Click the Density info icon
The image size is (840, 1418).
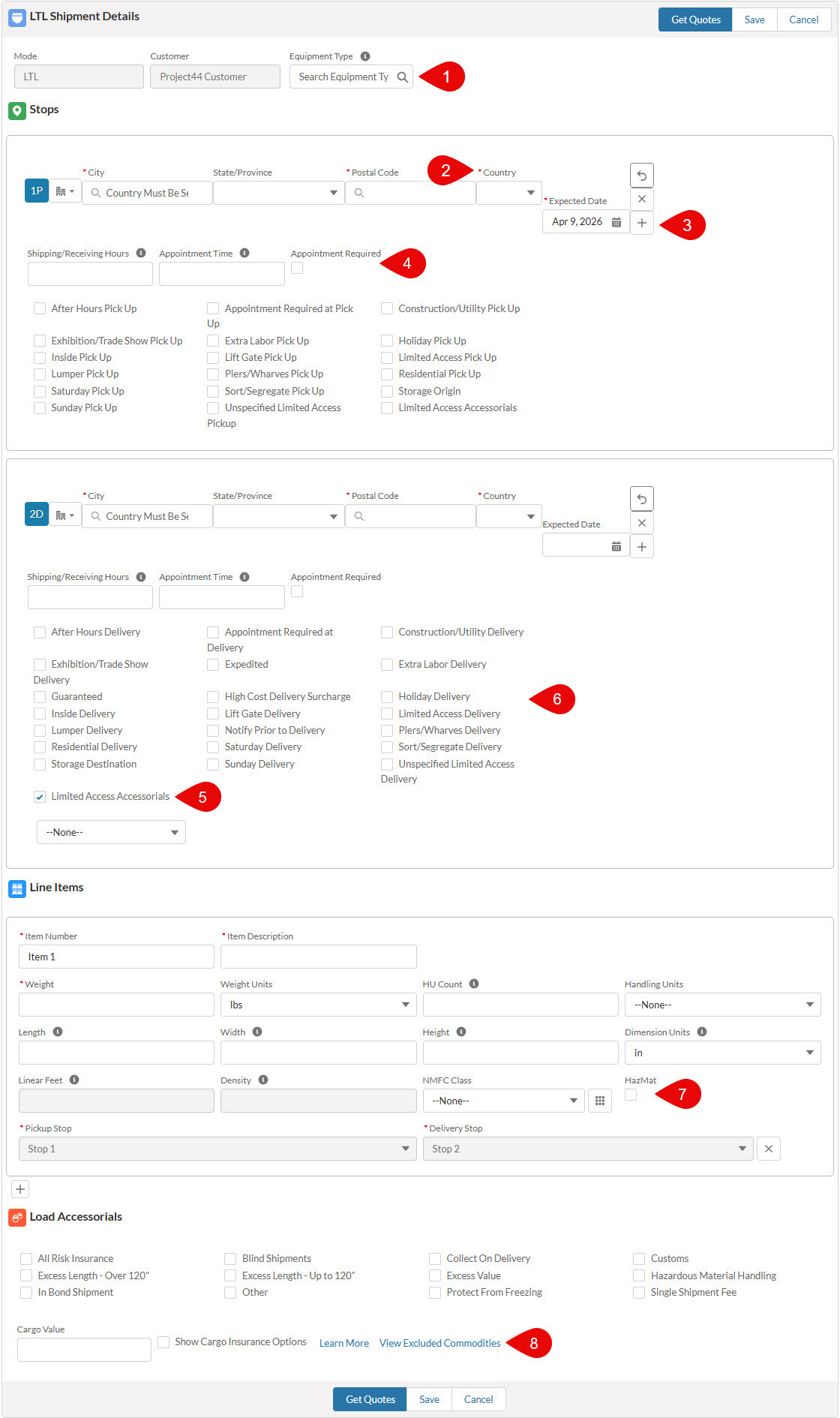click(263, 1080)
